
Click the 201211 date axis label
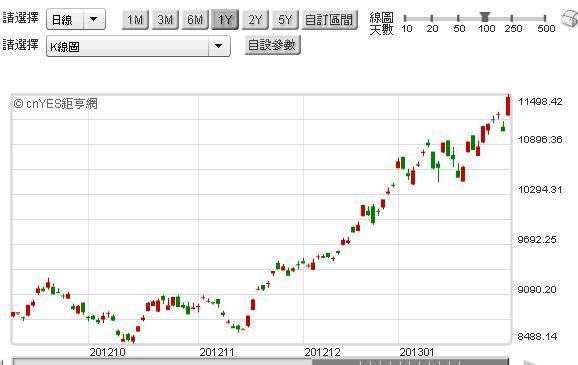217,352
